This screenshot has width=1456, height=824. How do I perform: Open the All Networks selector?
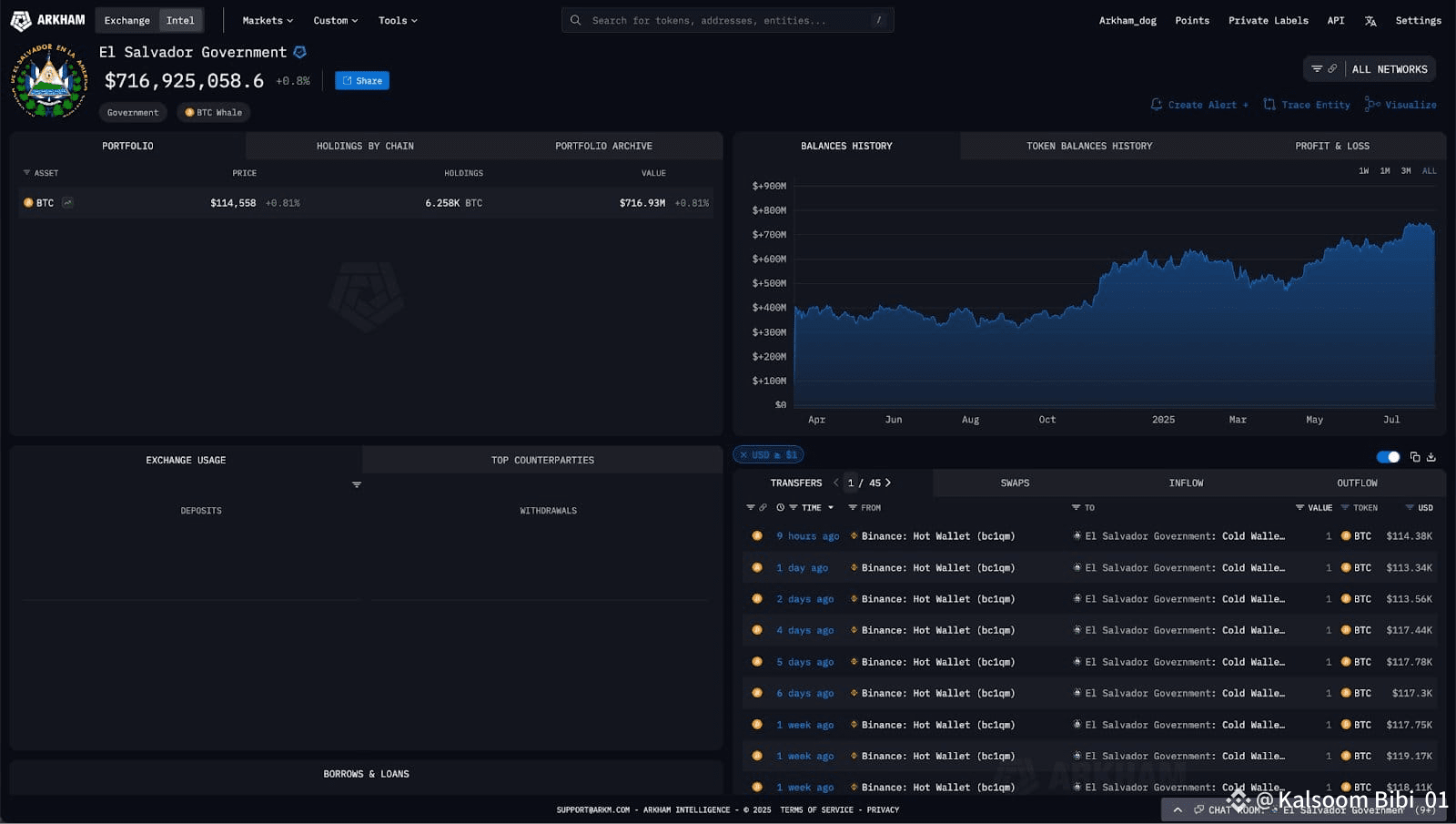tap(1390, 69)
